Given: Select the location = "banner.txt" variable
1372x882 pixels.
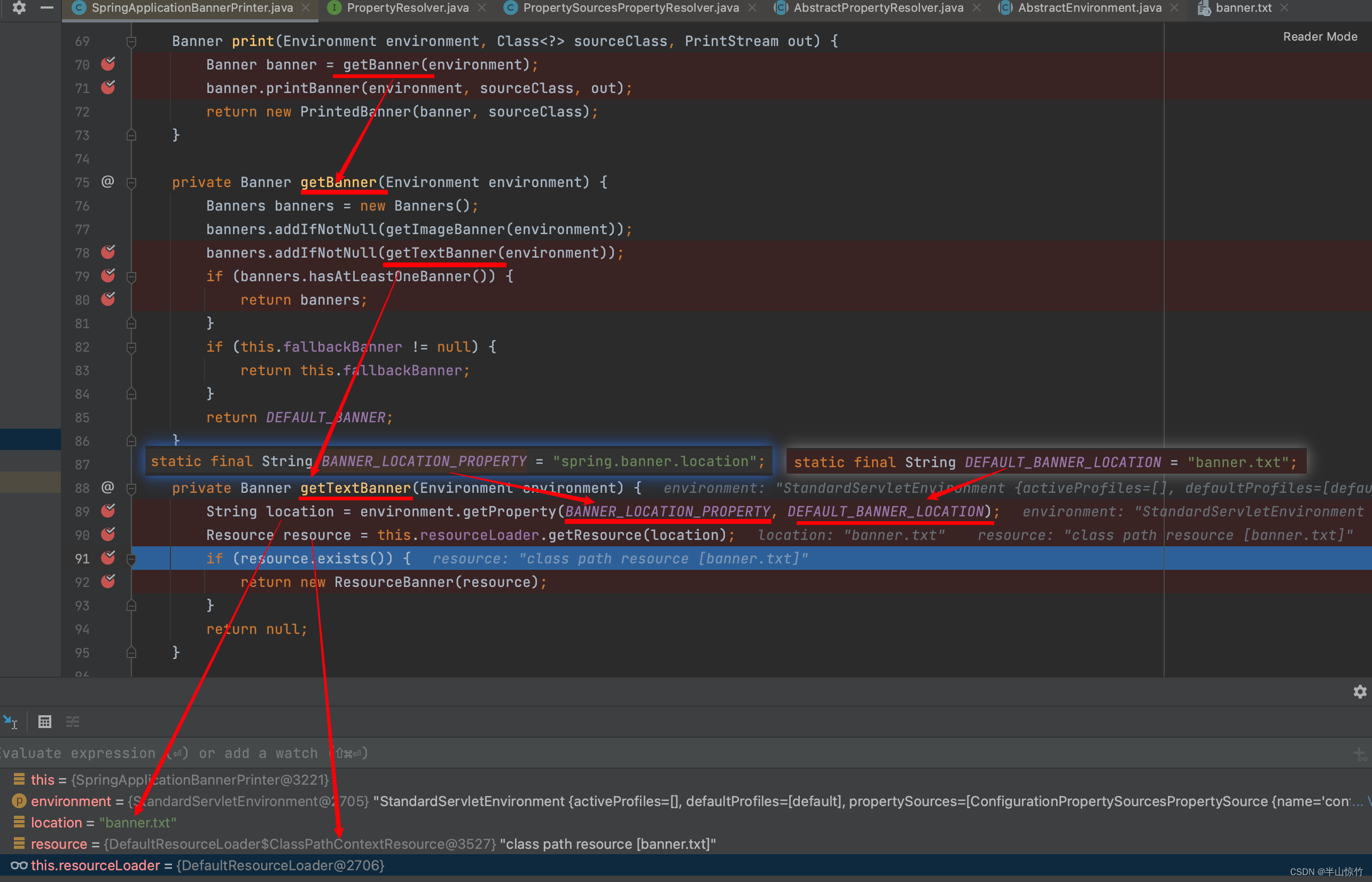Looking at the screenshot, I should [685, 823].
